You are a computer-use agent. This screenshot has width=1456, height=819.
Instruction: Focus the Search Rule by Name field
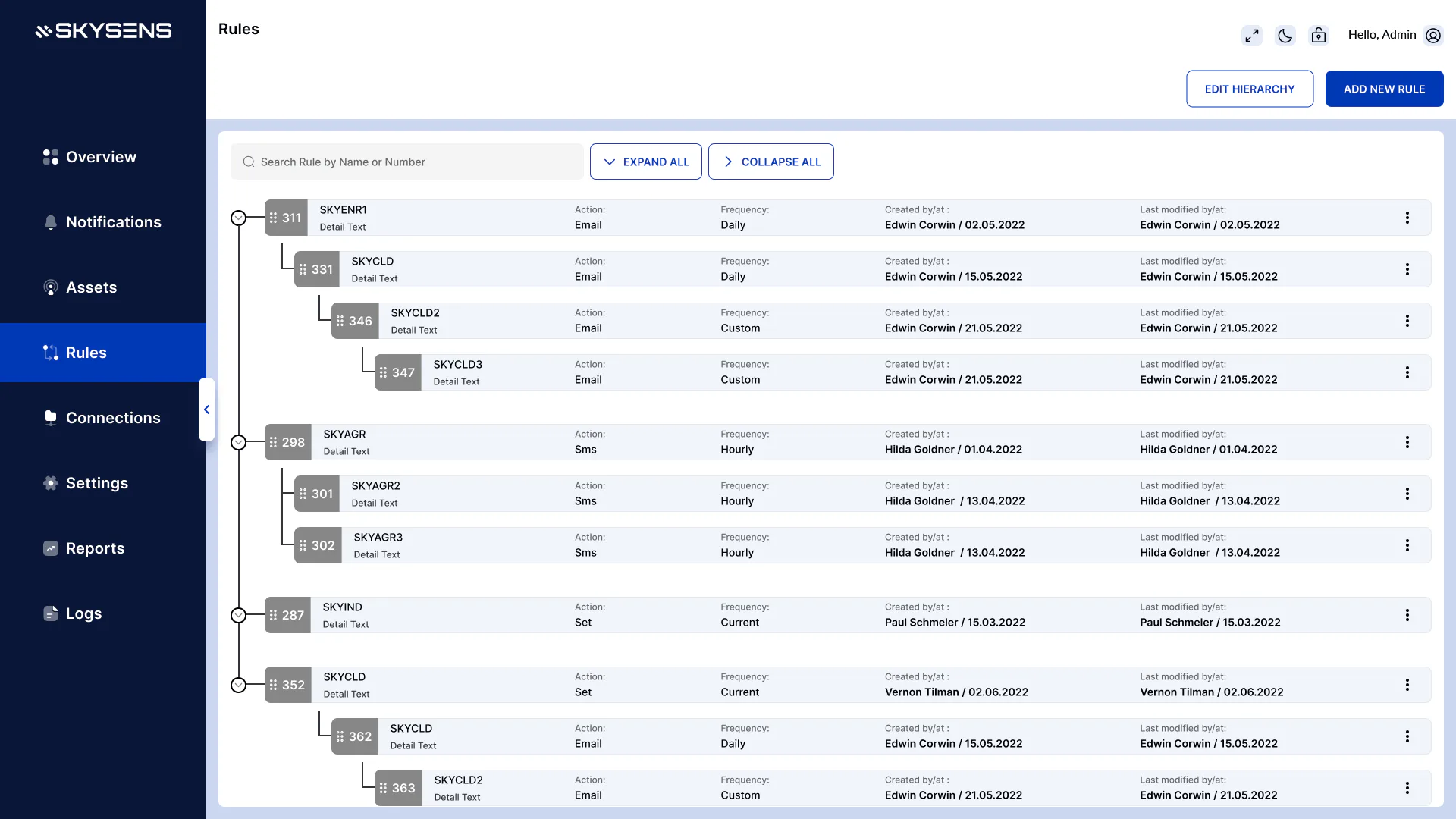coord(407,162)
